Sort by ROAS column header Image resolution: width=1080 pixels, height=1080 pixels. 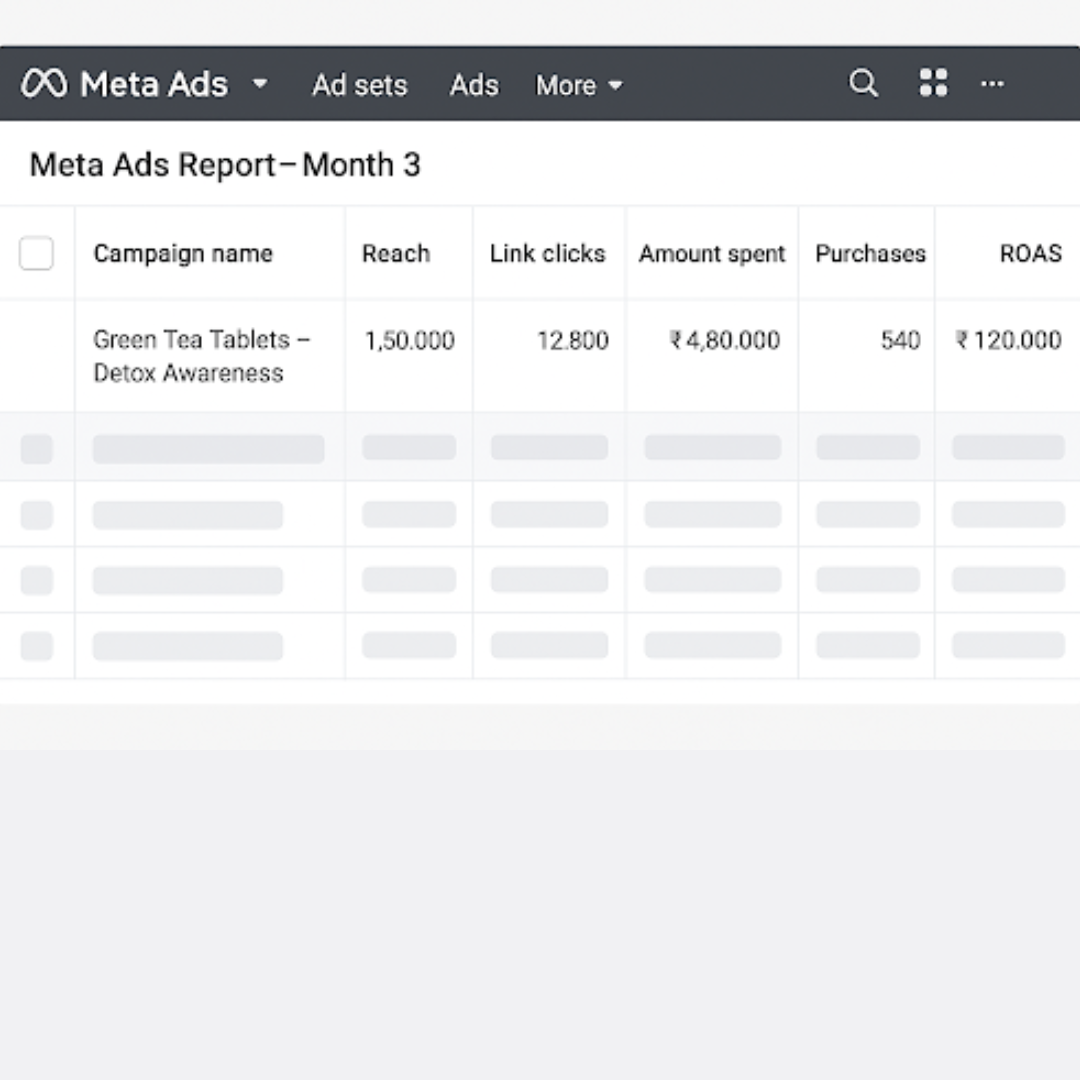pos(1030,253)
